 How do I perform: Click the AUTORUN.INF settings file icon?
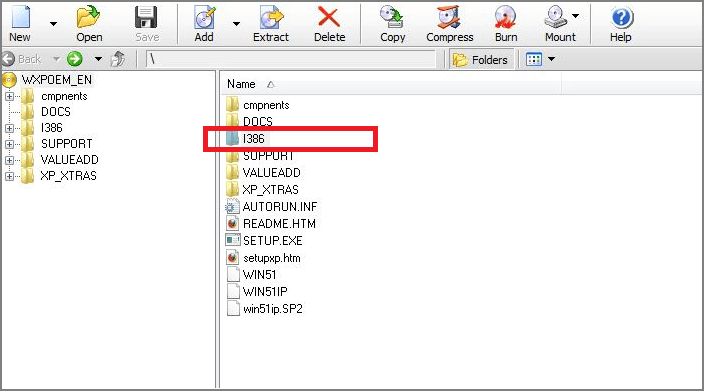tap(232, 206)
